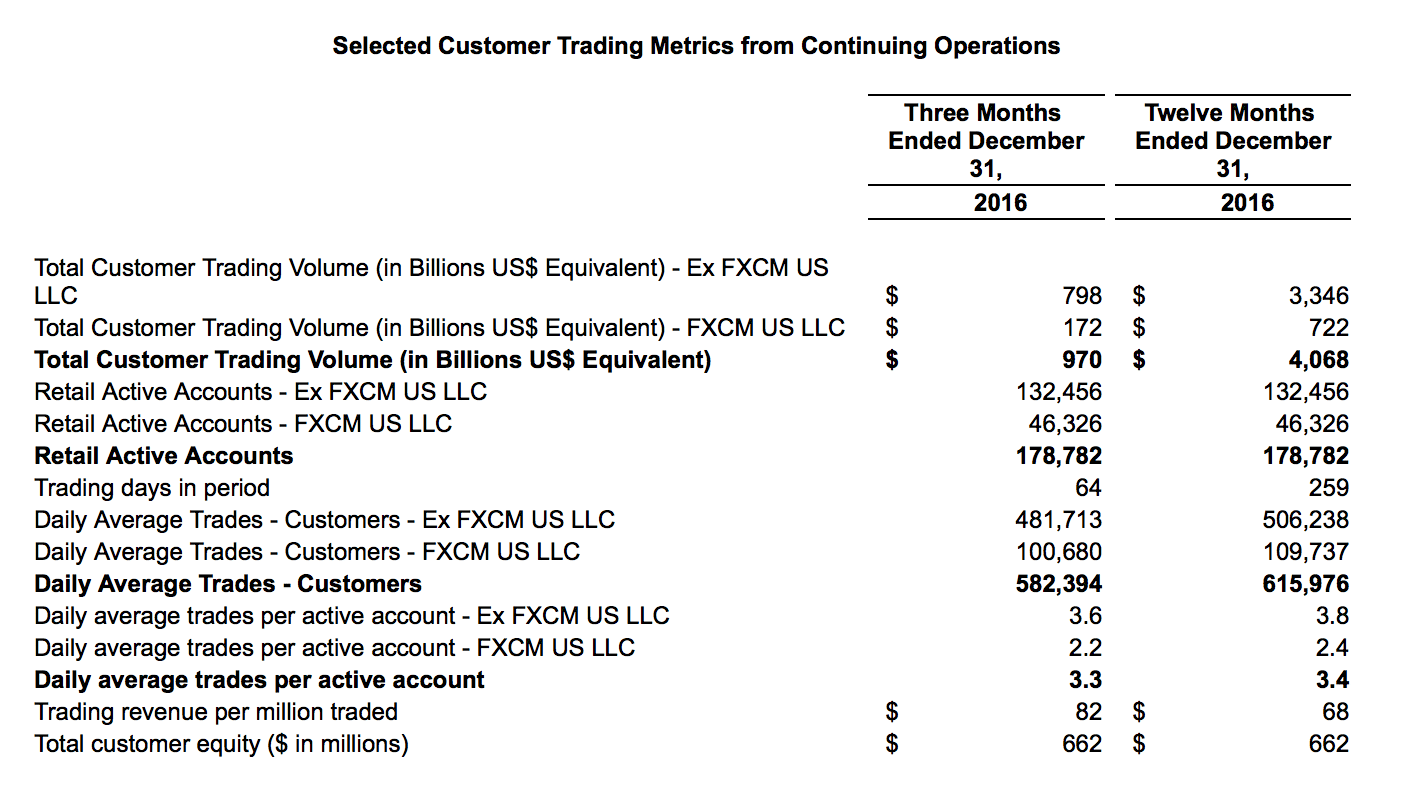Click the 481,713 daily average trades value
The width and height of the screenshot is (1416, 788).
point(1059,520)
